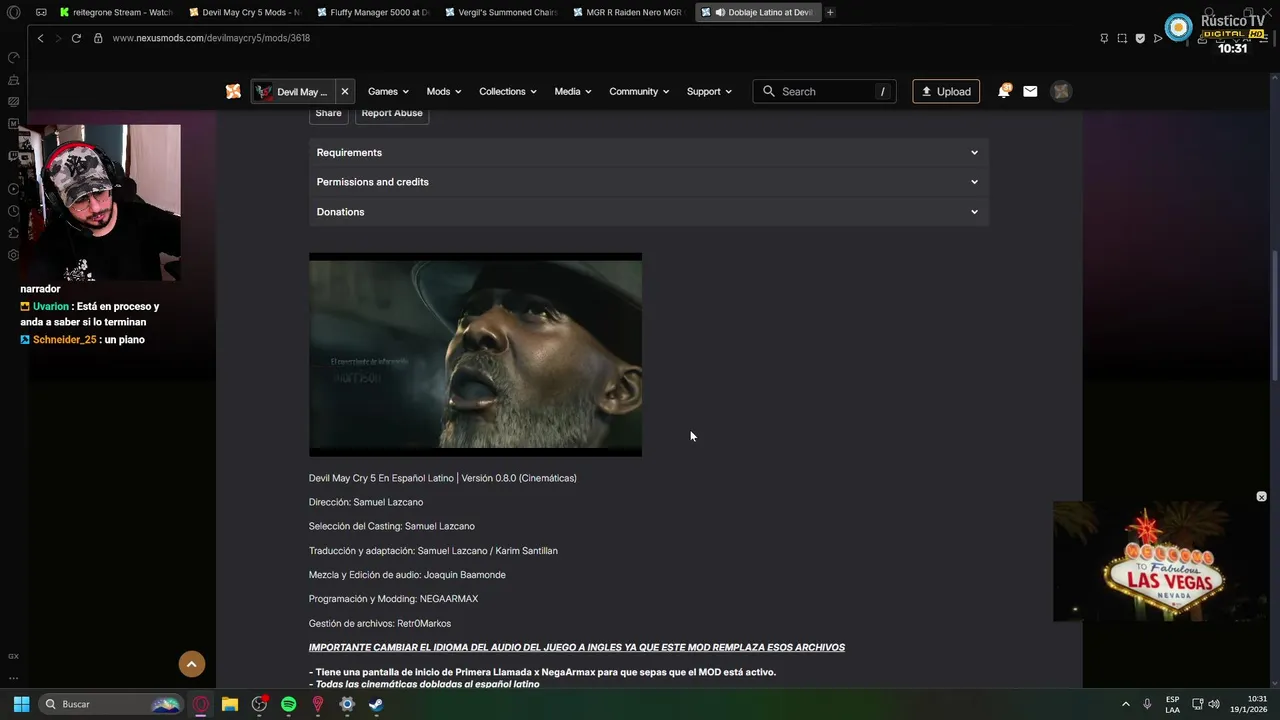
Task: Switch to Fluffy Manager 5000 tab
Action: (374, 12)
